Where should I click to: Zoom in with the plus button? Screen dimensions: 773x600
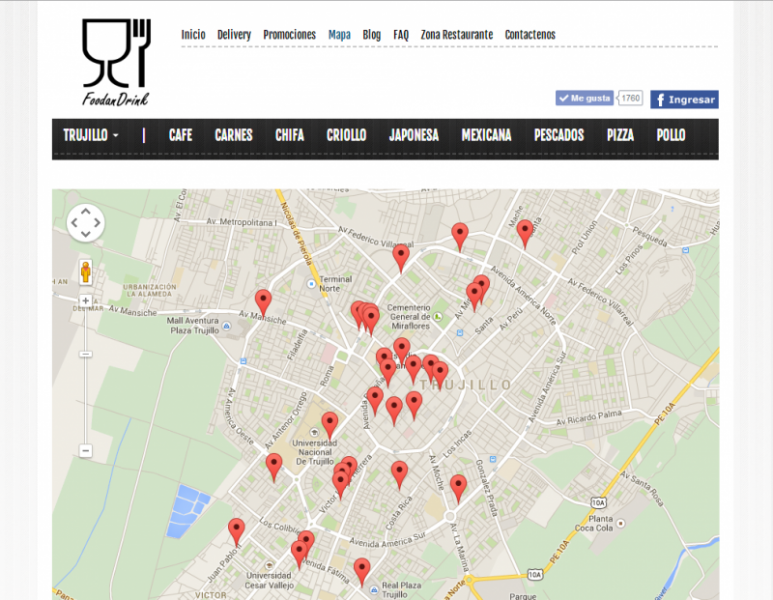[x=86, y=301]
